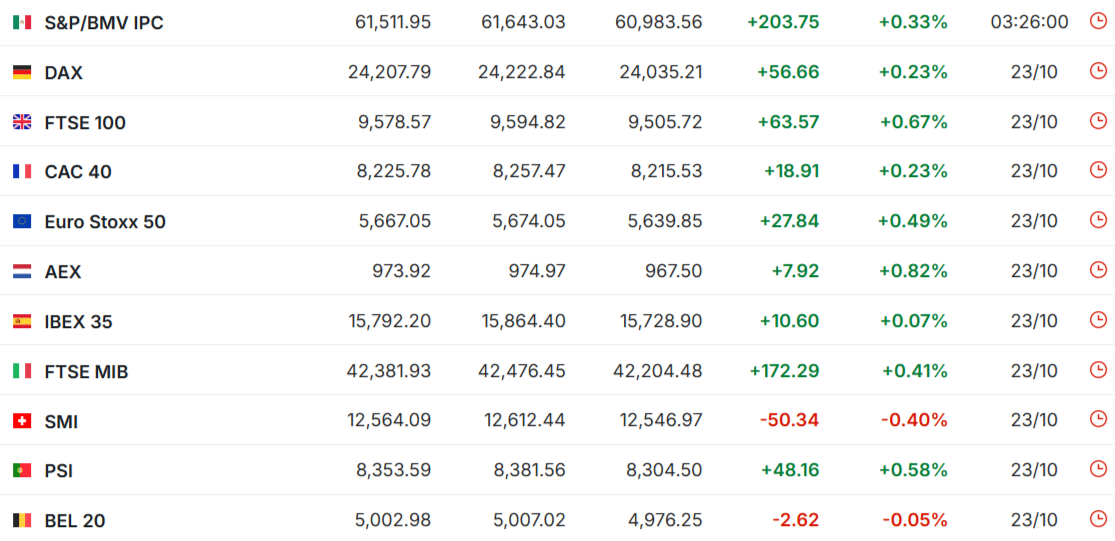The height and width of the screenshot is (541, 1115).
Task: Click the clock icon in the DAX row
Action: click(x=1098, y=71)
